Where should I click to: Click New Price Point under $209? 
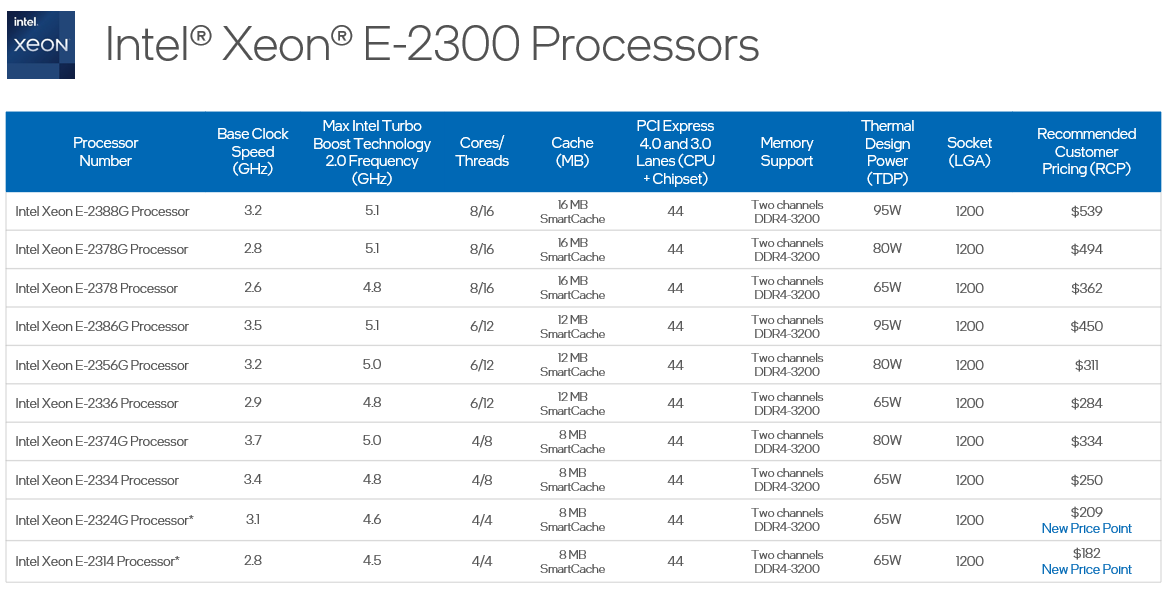coord(1086,528)
